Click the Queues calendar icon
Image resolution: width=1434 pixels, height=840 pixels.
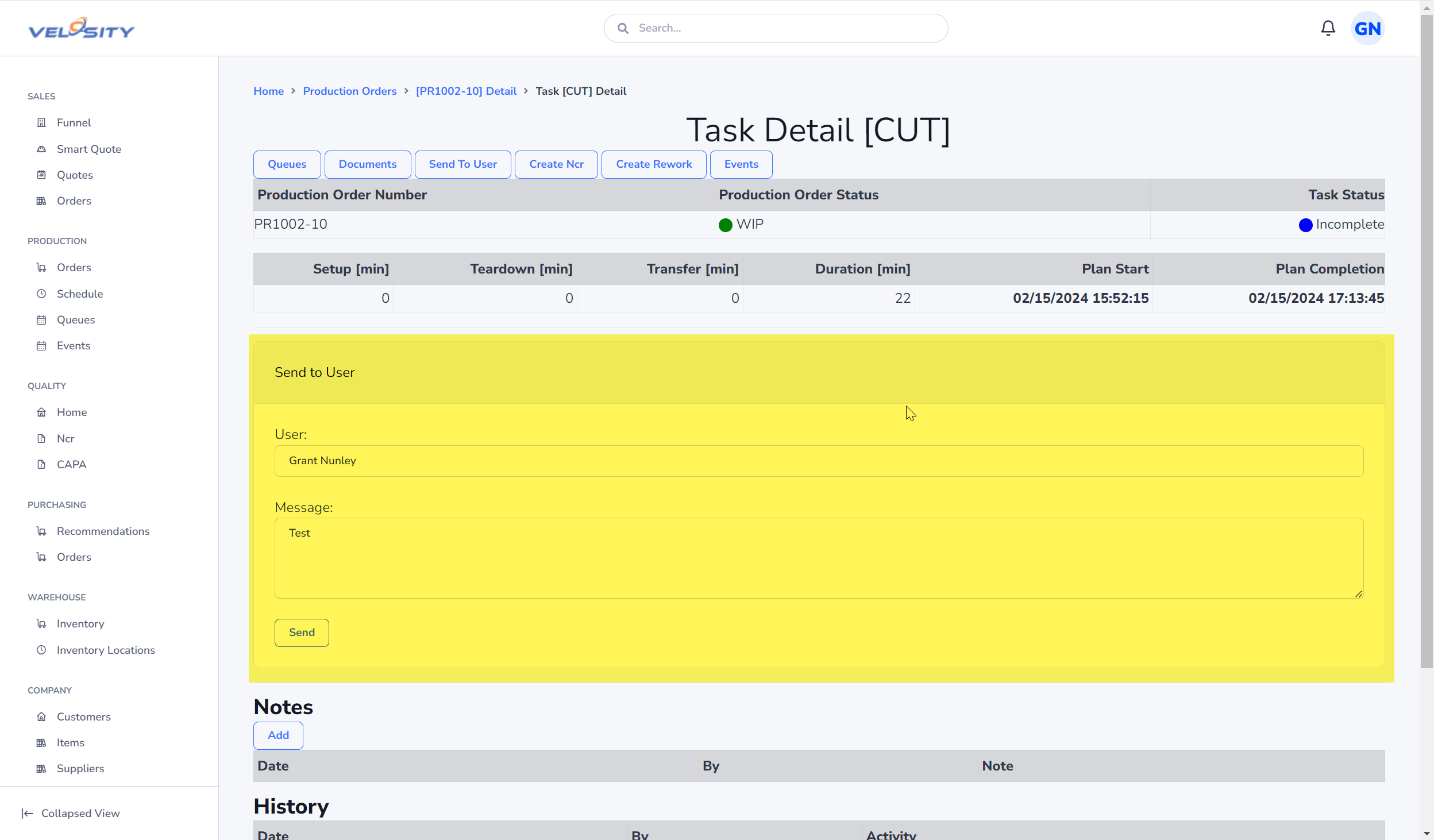coord(41,319)
